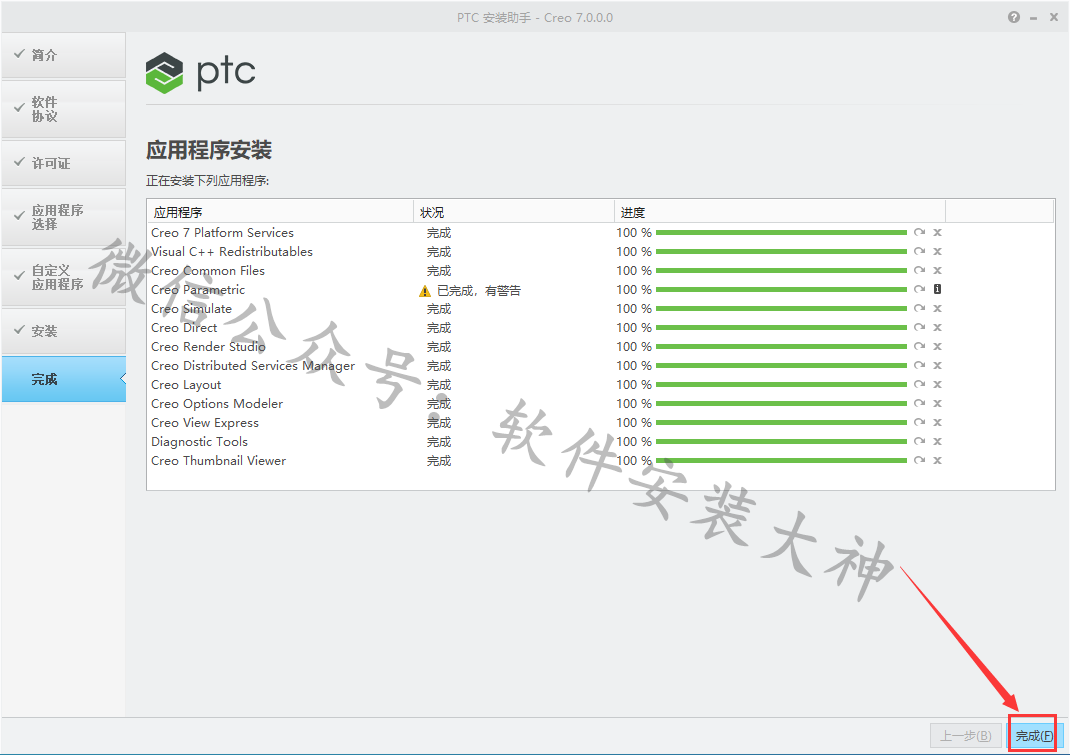Click the 完成(F) finish button

(1033, 735)
